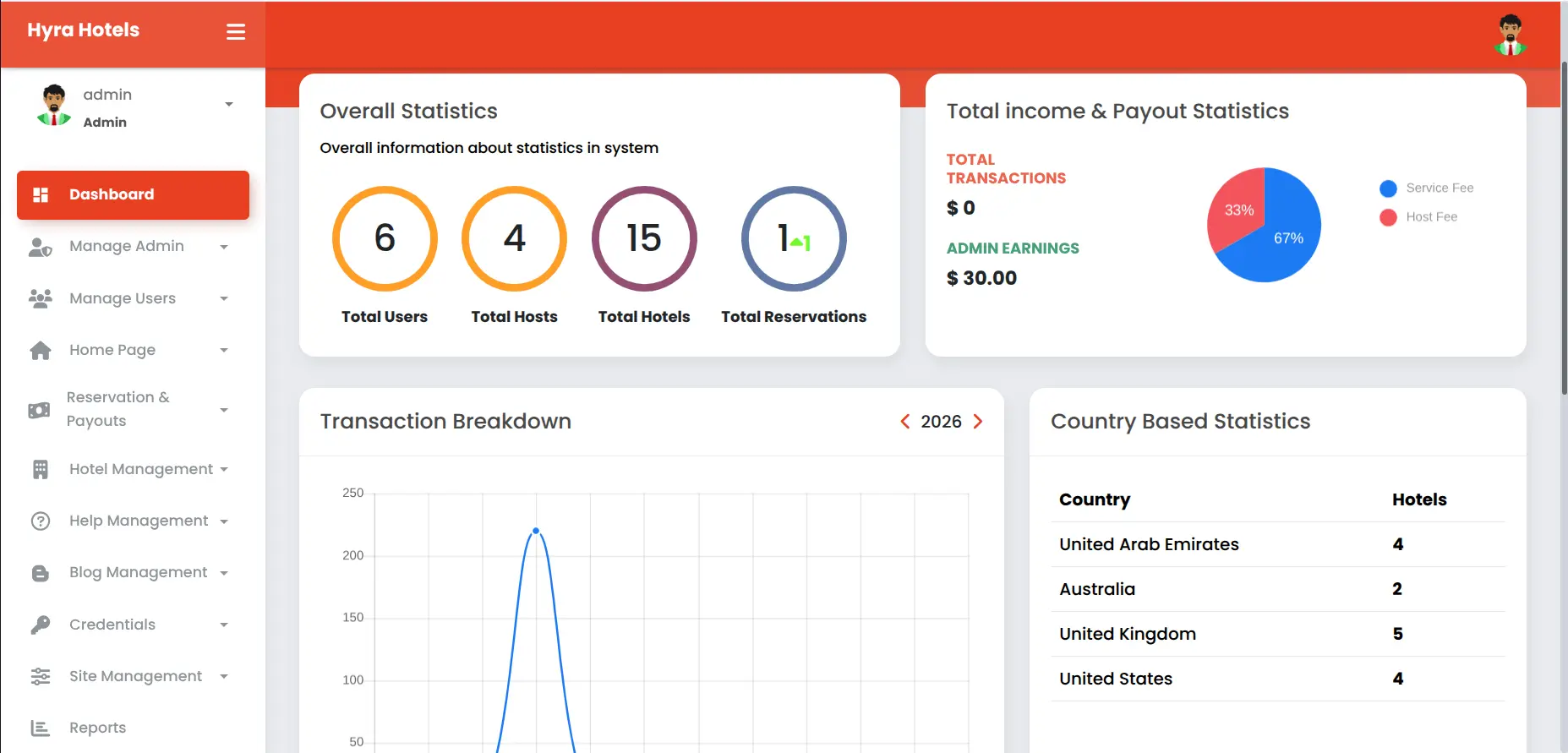This screenshot has height=753, width=1568.
Task: Click the Hyra Hotels logo link
Action: 83,30
